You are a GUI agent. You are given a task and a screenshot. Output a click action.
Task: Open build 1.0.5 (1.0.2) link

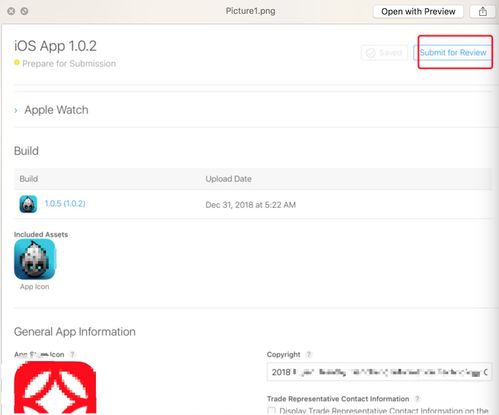[x=65, y=204]
